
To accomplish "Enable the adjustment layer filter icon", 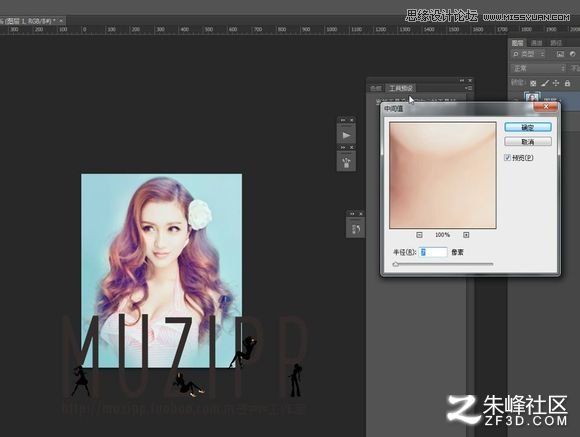I will [573, 54].
